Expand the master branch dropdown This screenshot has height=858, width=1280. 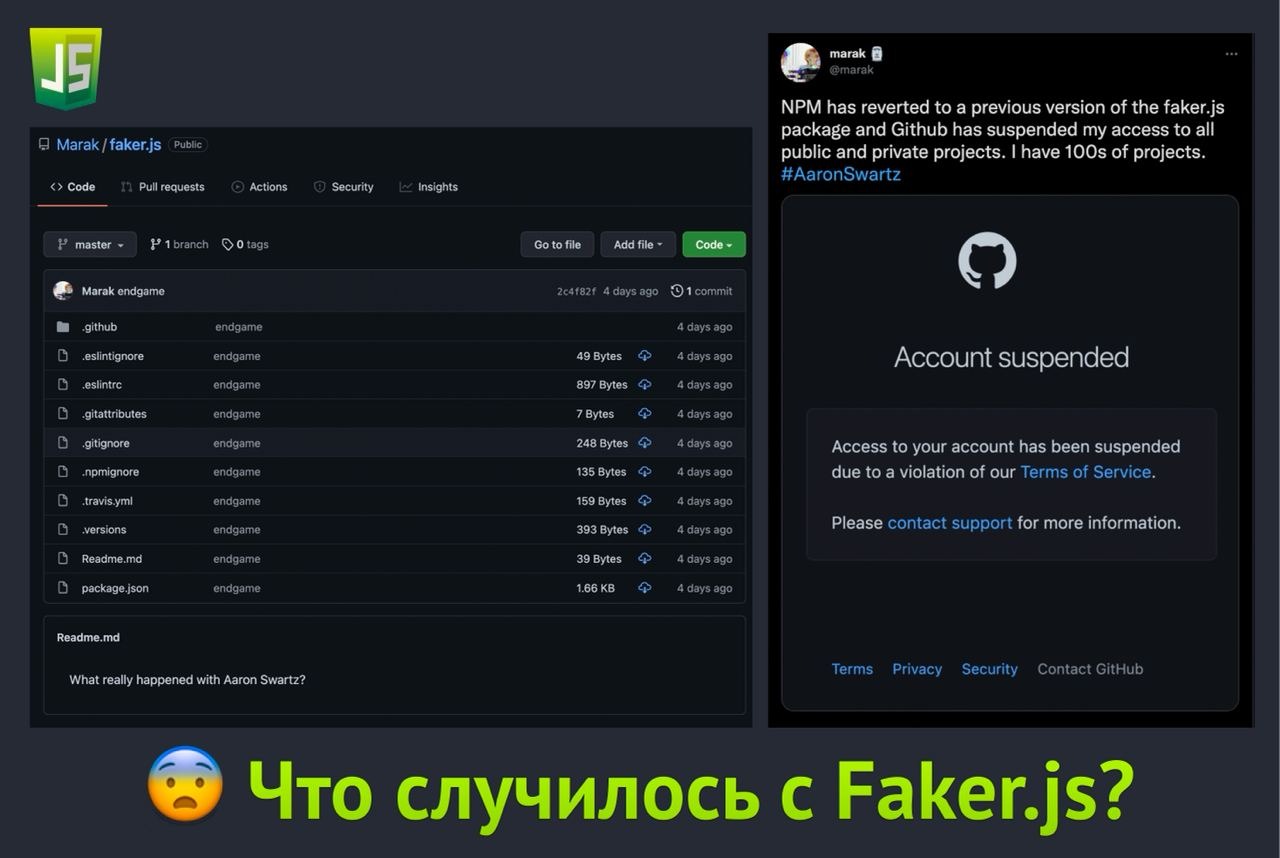click(x=90, y=245)
